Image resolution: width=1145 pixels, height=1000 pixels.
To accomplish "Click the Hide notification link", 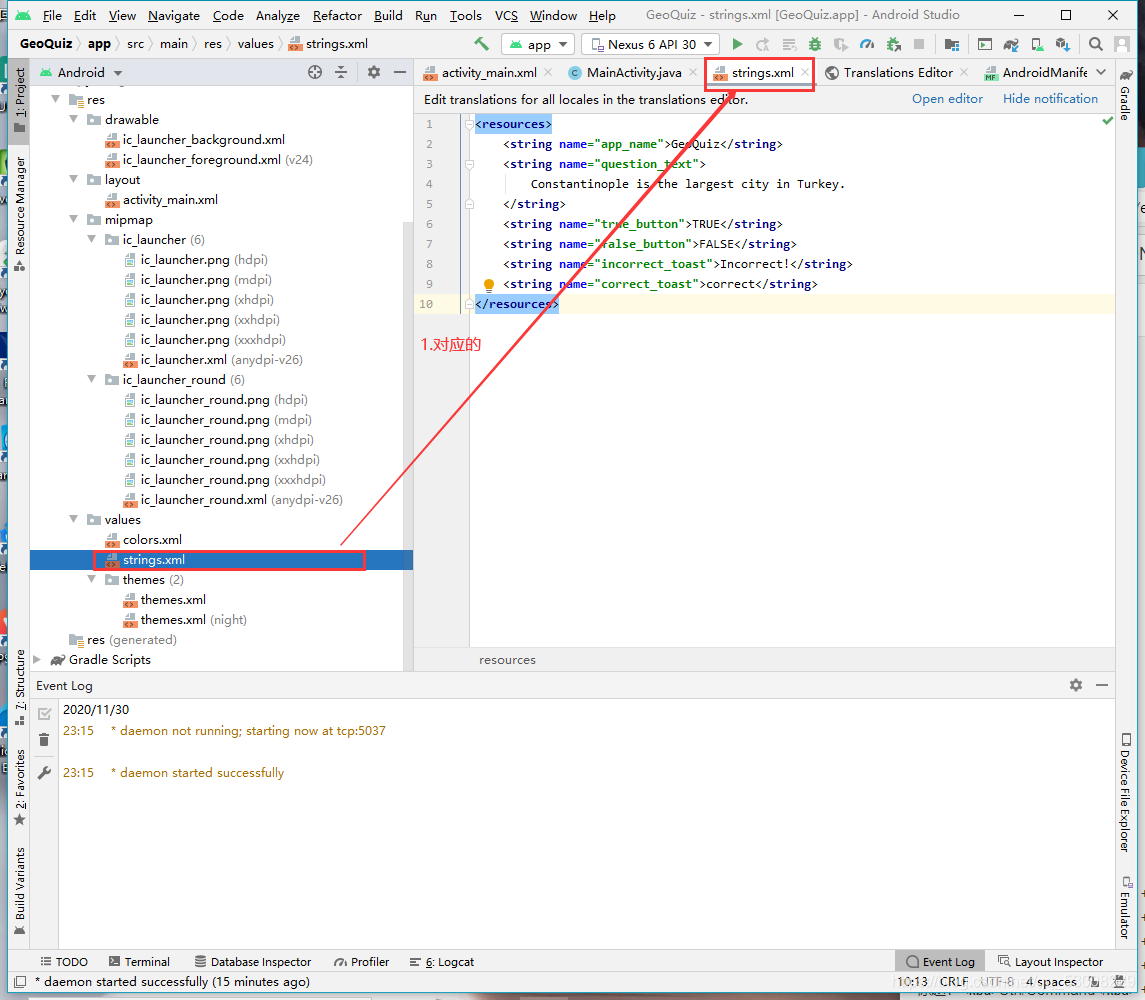I will point(1050,99).
